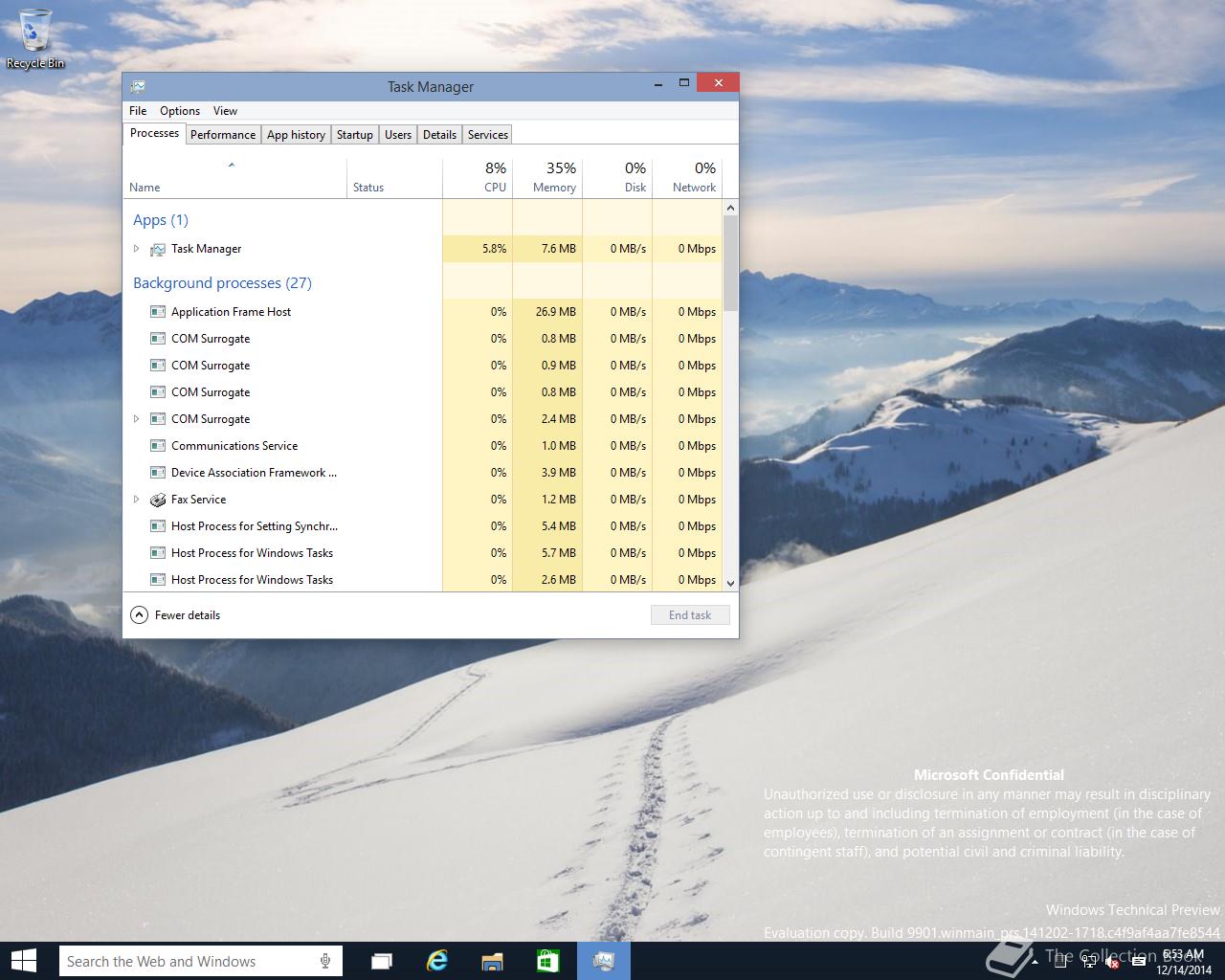Sort by the Name column header

(x=235, y=178)
